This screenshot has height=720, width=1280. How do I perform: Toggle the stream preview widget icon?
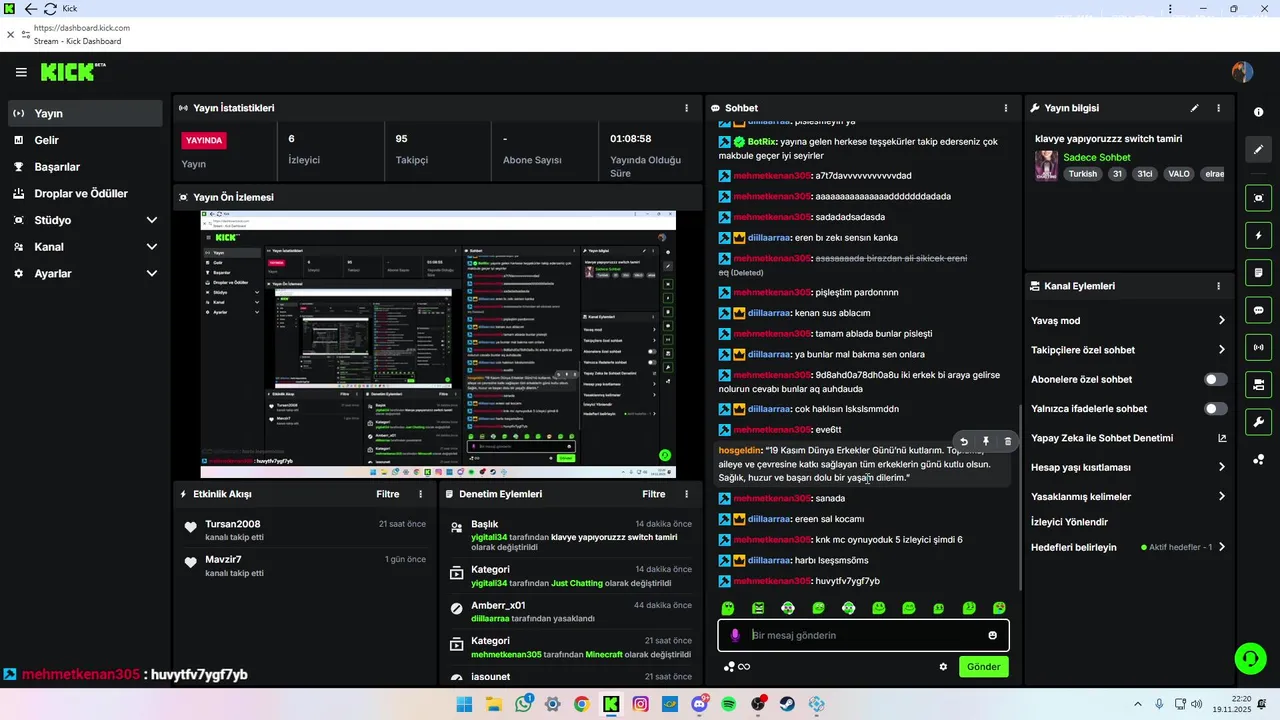(1258, 198)
